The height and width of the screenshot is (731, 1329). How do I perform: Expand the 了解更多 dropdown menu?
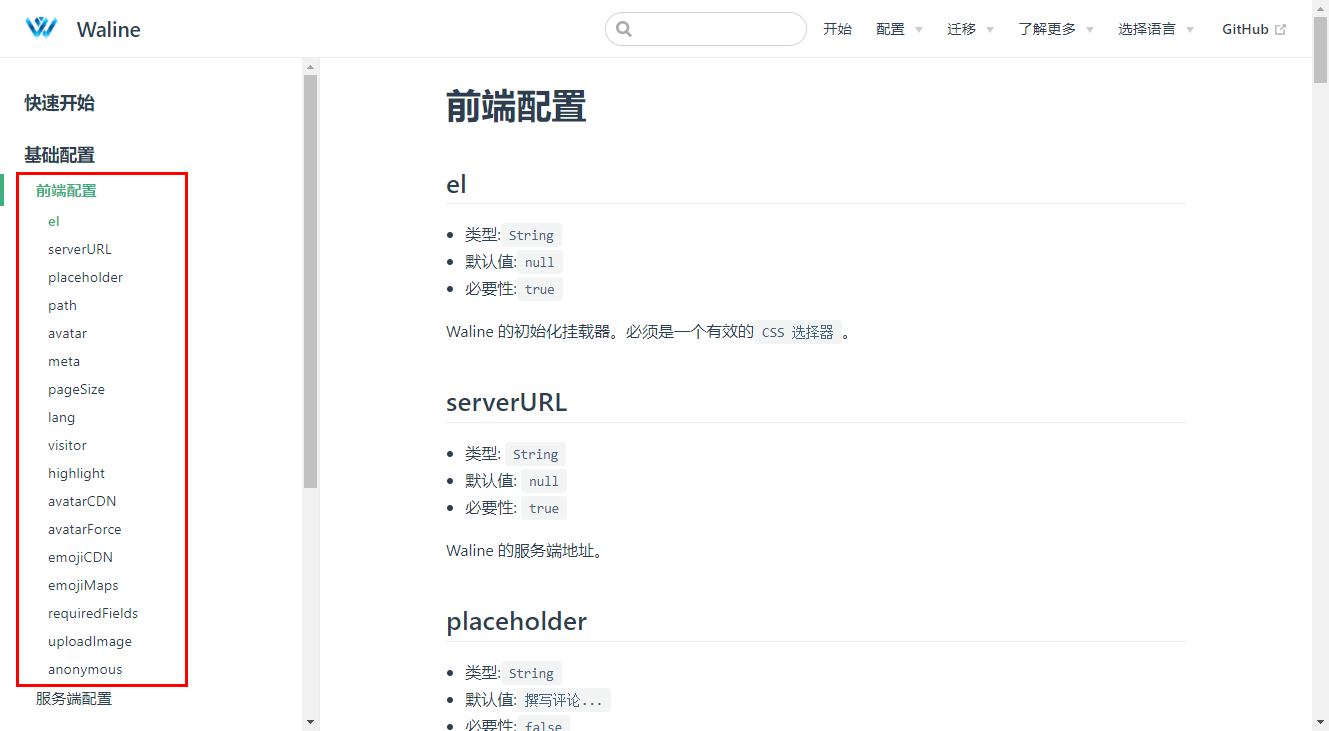[x=1056, y=29]
